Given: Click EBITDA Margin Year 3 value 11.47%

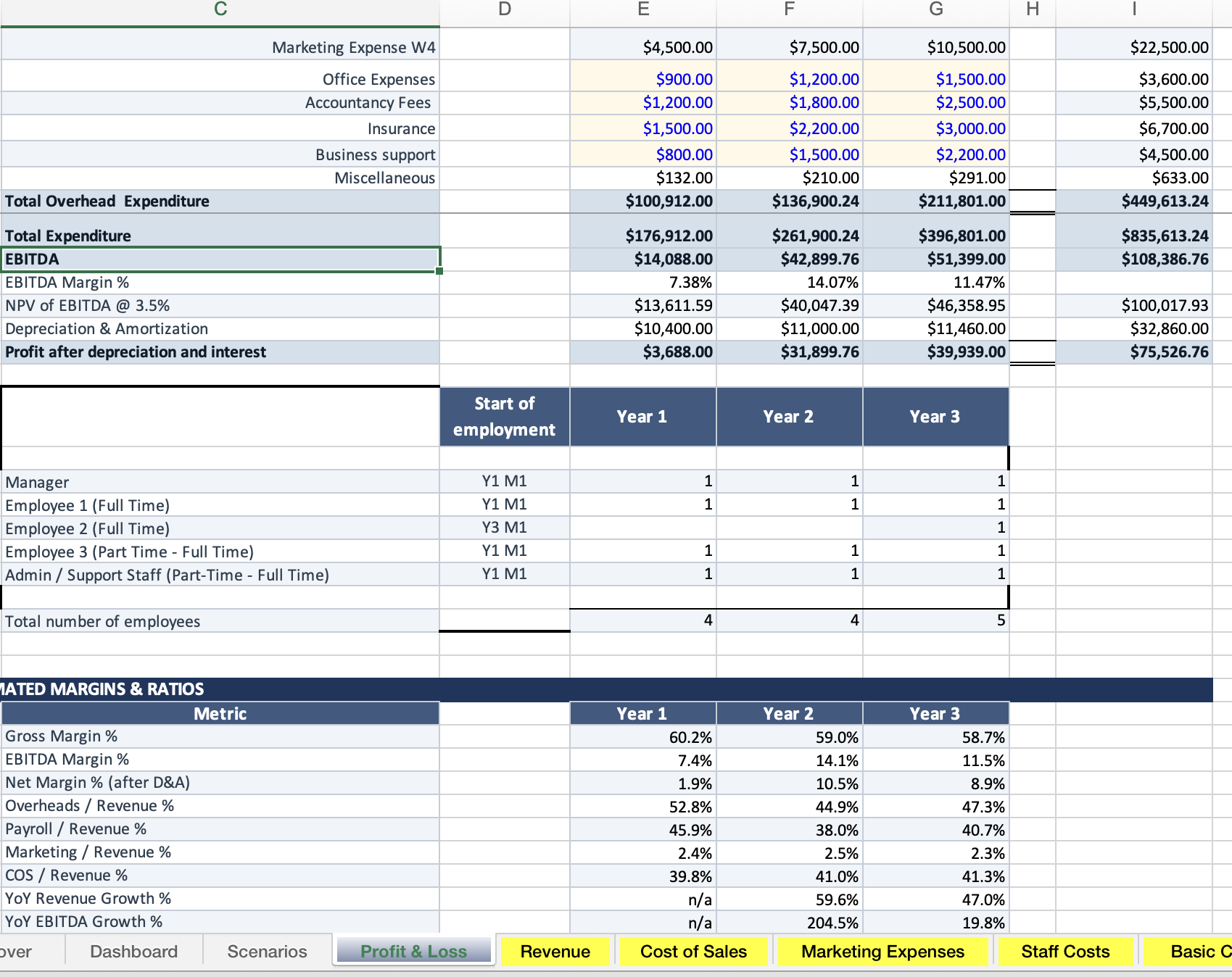Looking at the screenshot, I should 936,283.
